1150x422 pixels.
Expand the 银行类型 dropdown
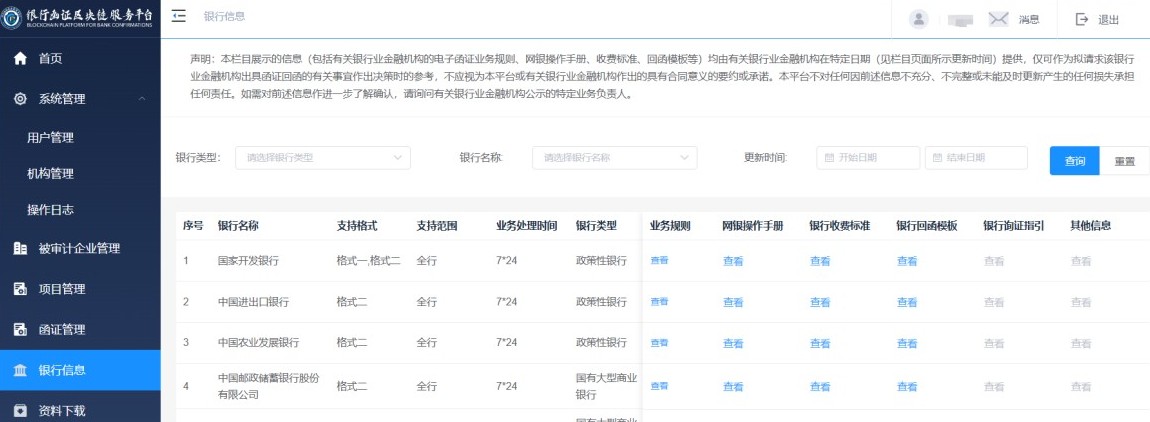click(x=322, y=158)
